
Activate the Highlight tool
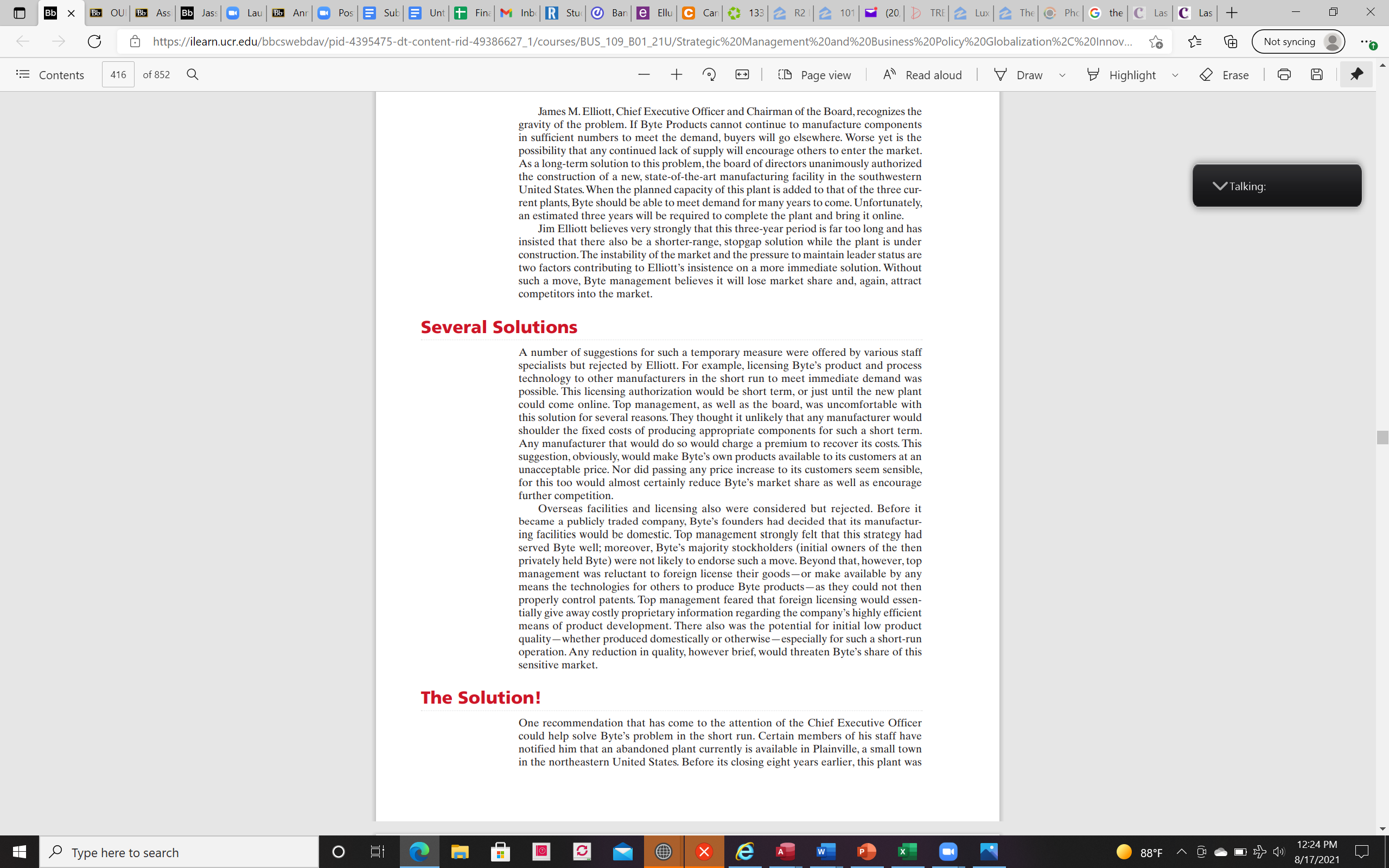[1122, 75]
